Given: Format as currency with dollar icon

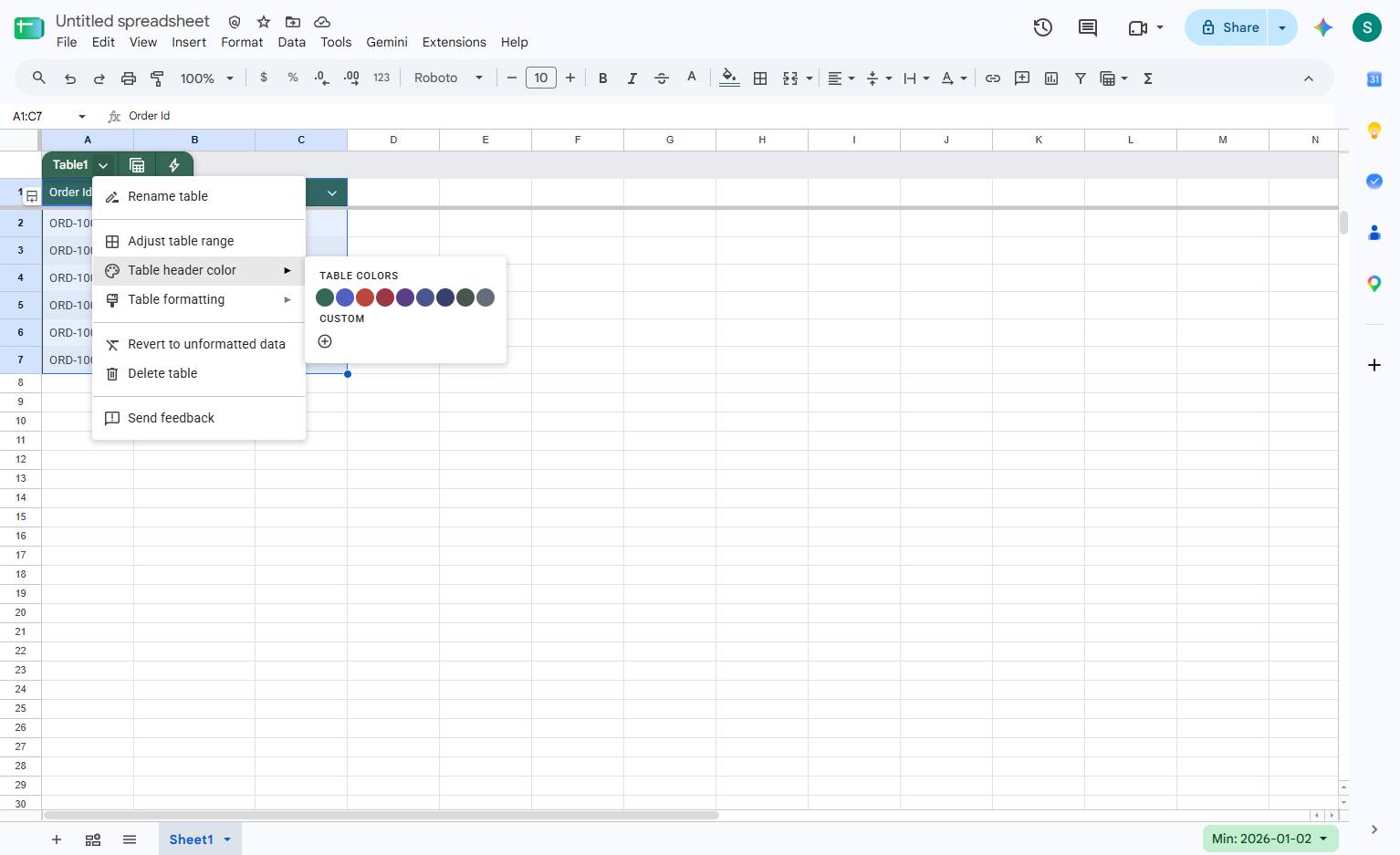Looking at the screenshot, I should click(x=264, y=78).
